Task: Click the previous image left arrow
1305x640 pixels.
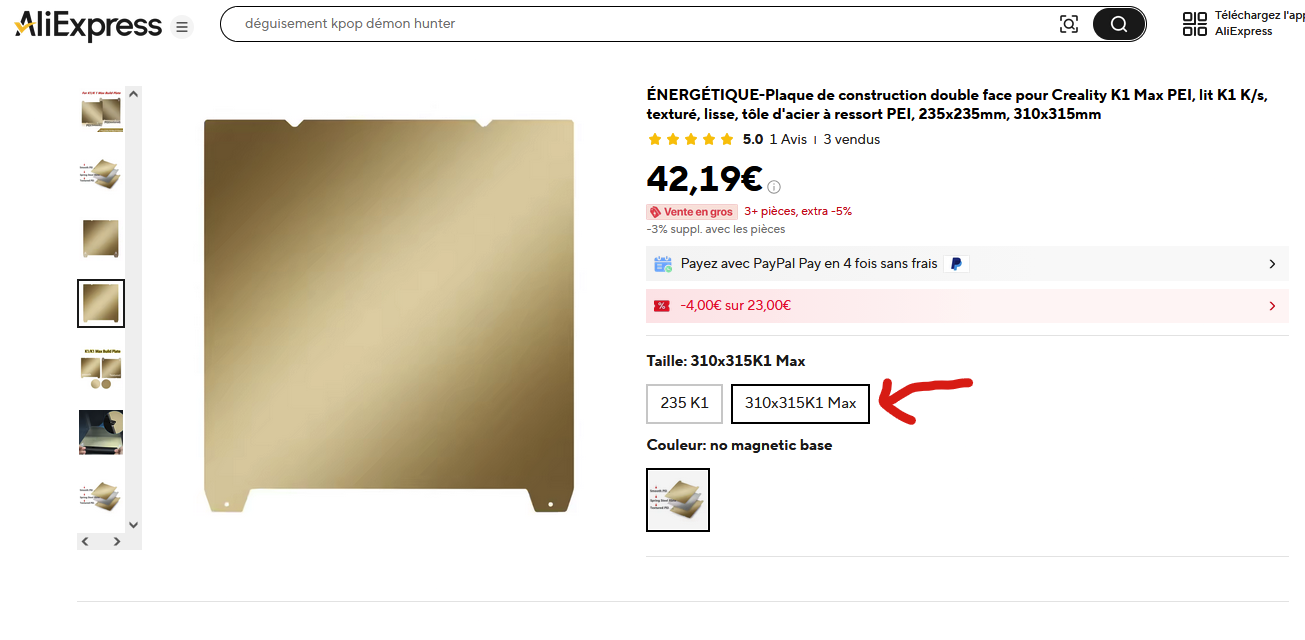Action: [85, 541]
